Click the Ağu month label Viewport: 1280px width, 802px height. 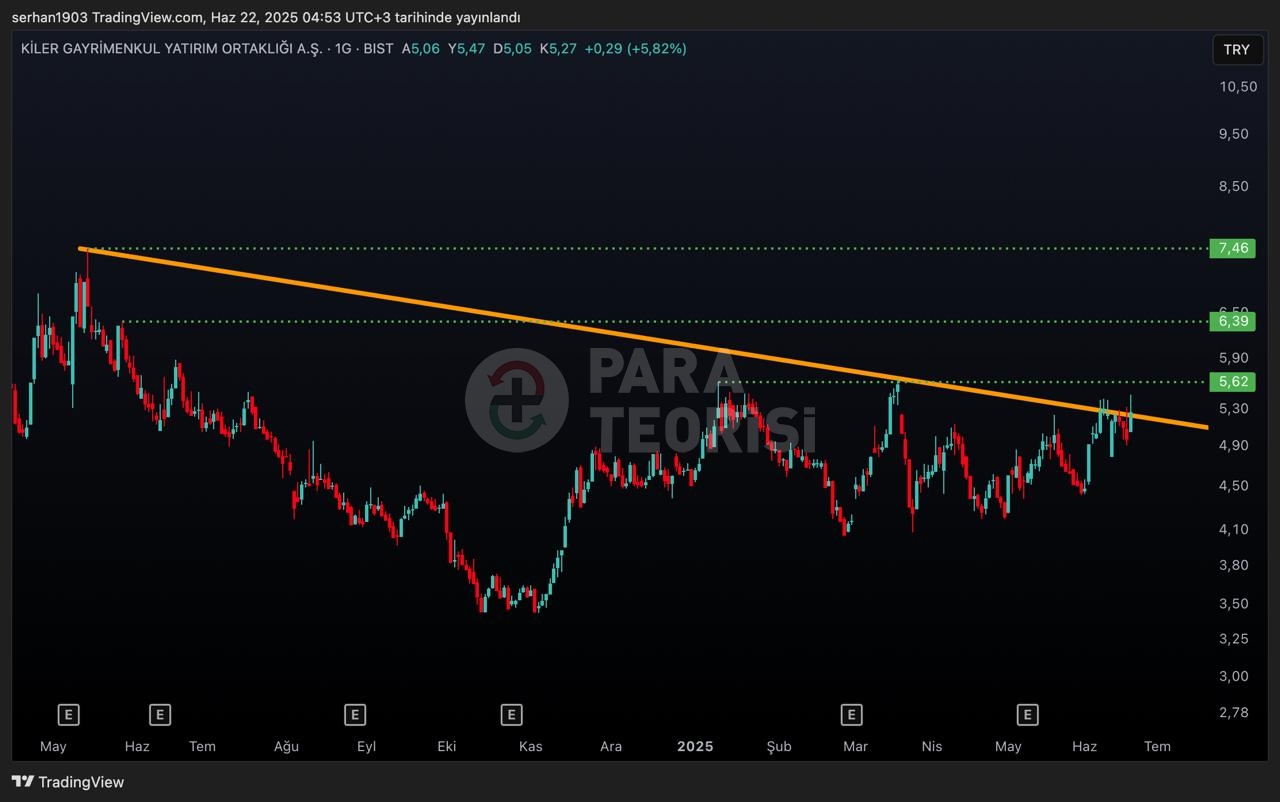coord(287,746)
